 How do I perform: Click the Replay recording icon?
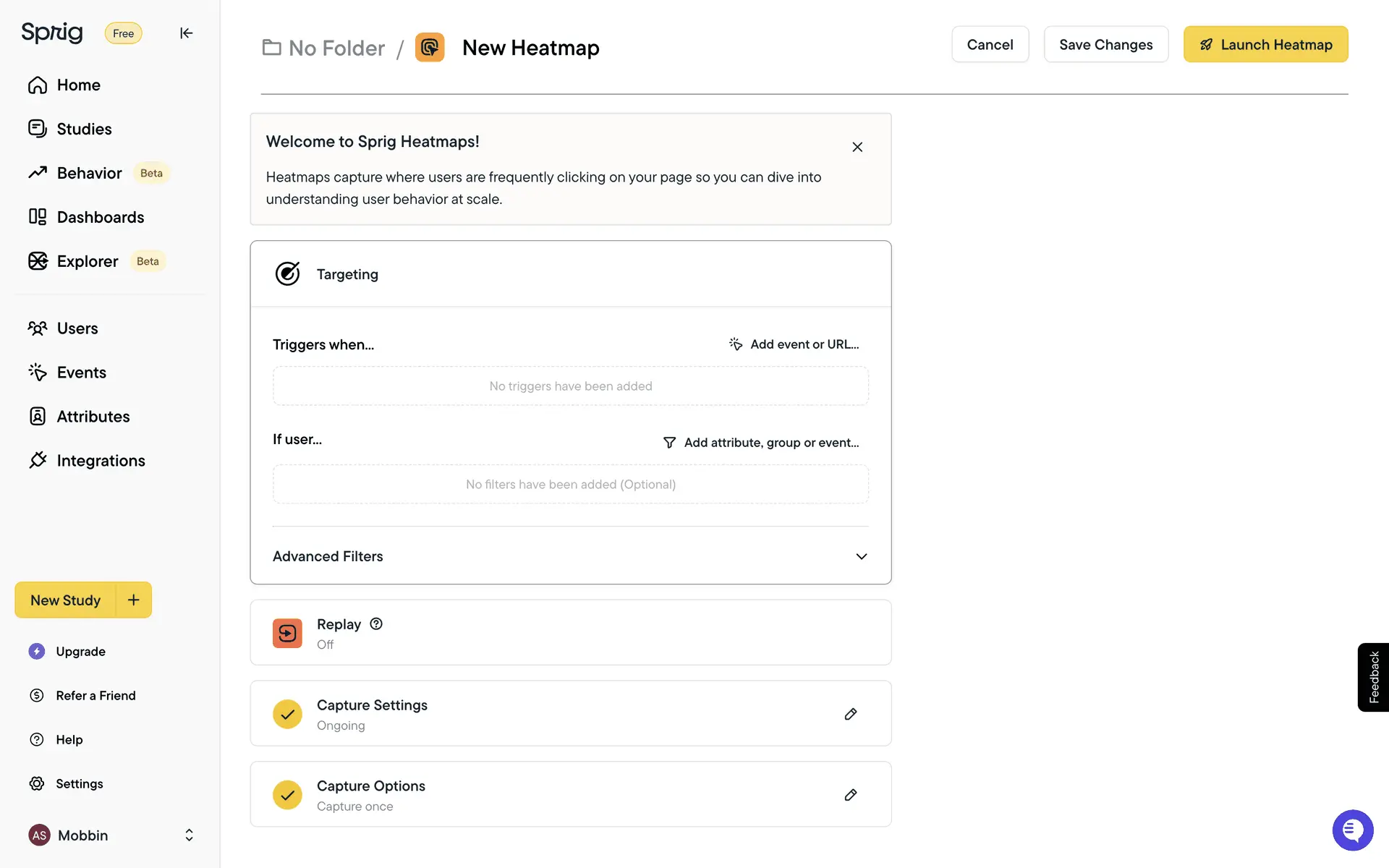(x=287, y=633)
